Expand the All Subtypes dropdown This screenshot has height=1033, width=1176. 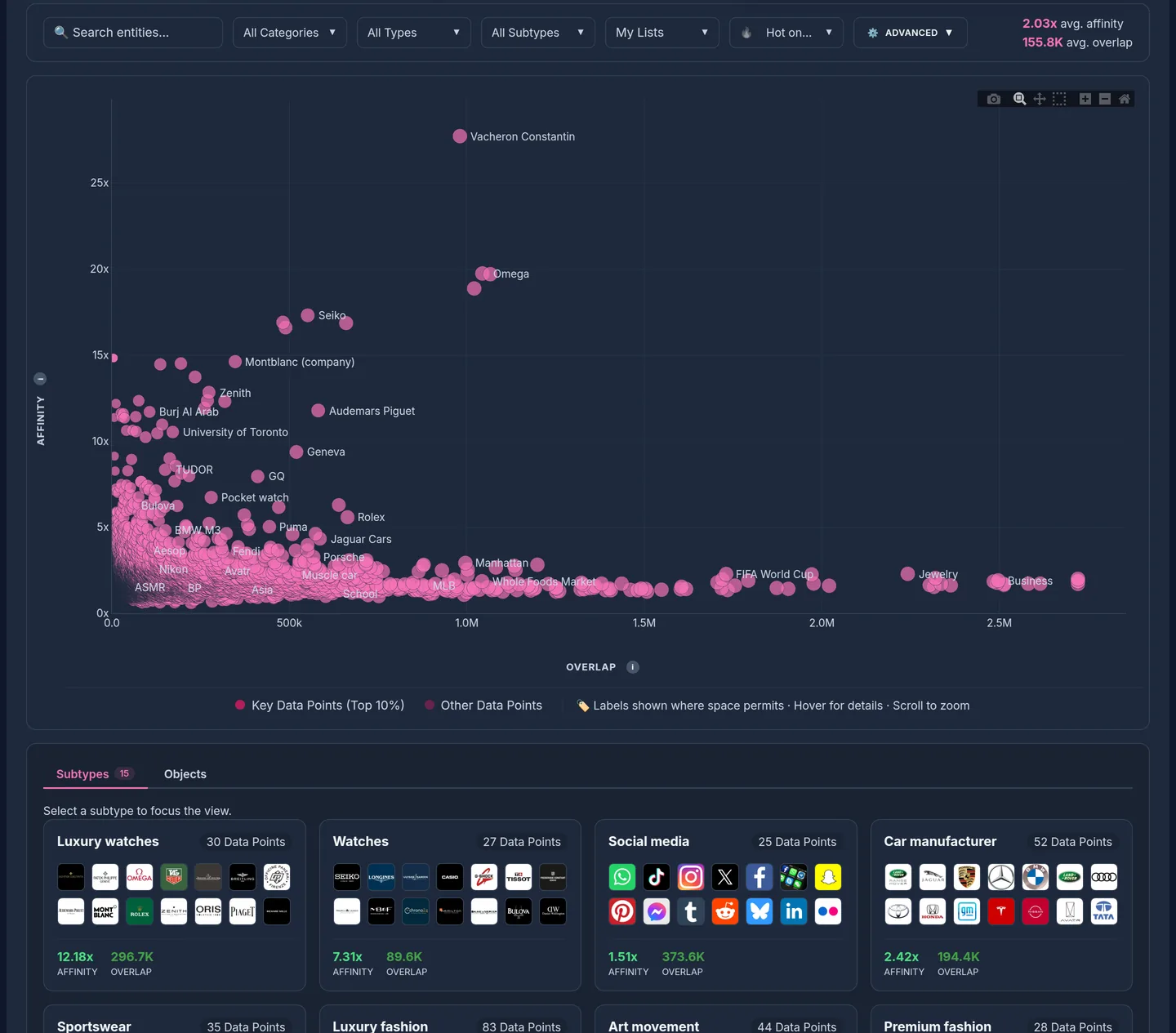point(538,33)
